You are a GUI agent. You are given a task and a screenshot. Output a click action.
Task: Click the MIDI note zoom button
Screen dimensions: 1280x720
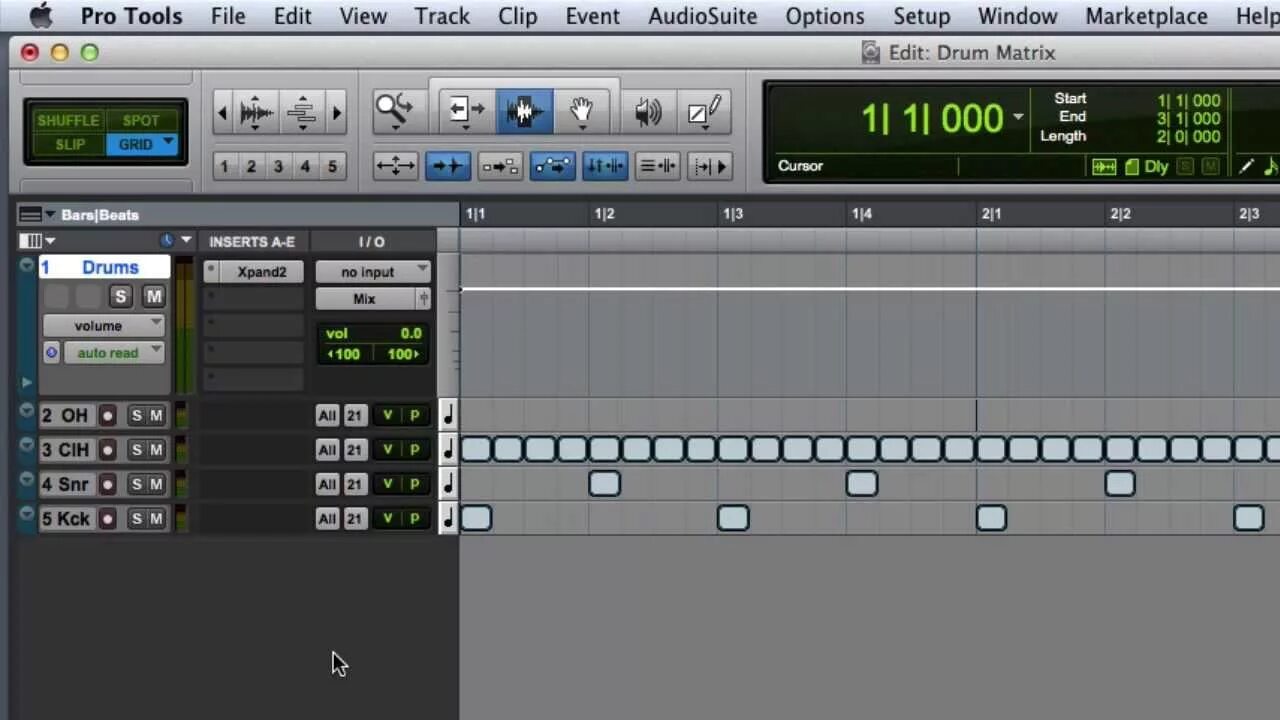point(301,113)
